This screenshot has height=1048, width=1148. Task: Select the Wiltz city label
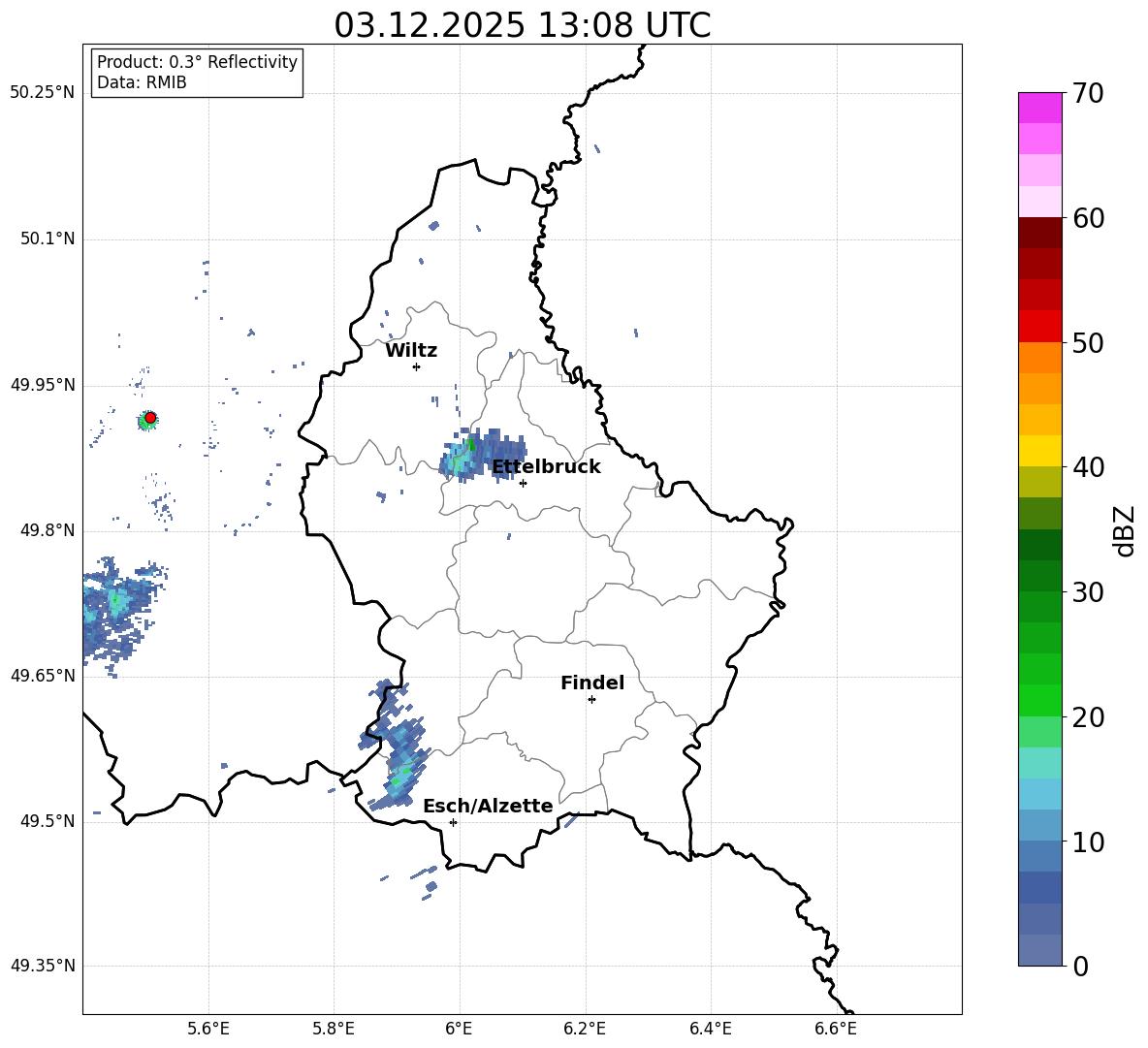pos(411,351)
